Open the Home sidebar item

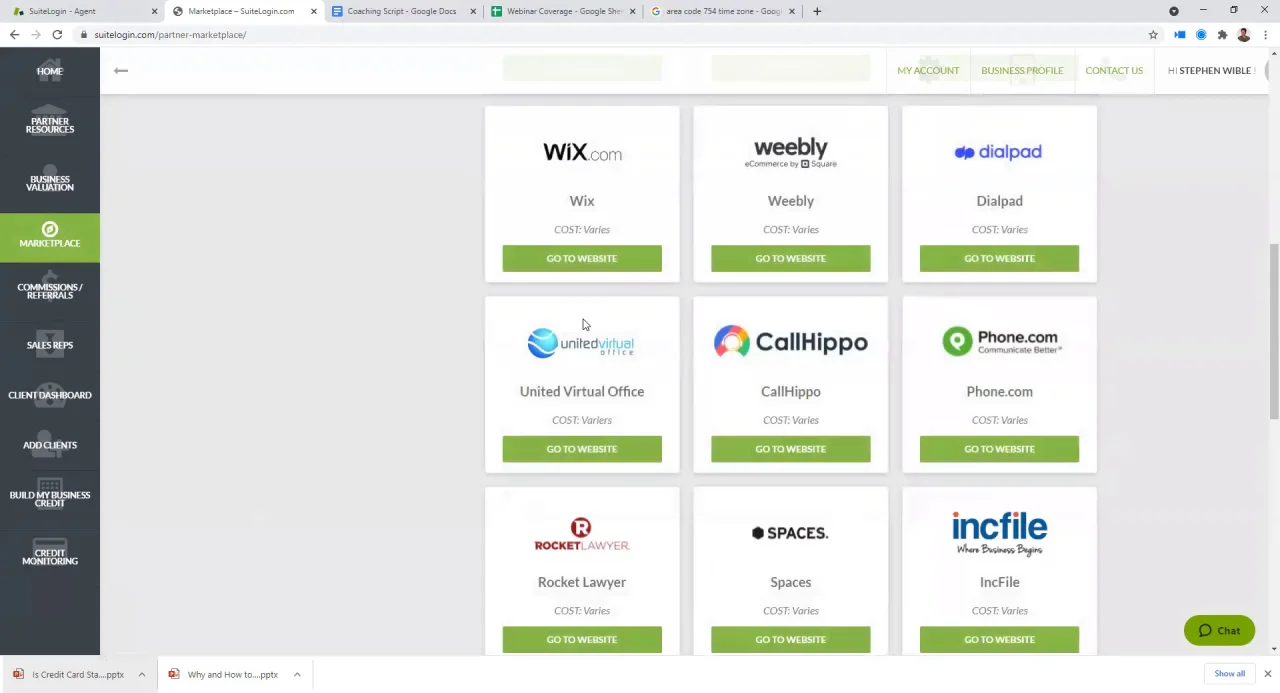click(50, 71)
